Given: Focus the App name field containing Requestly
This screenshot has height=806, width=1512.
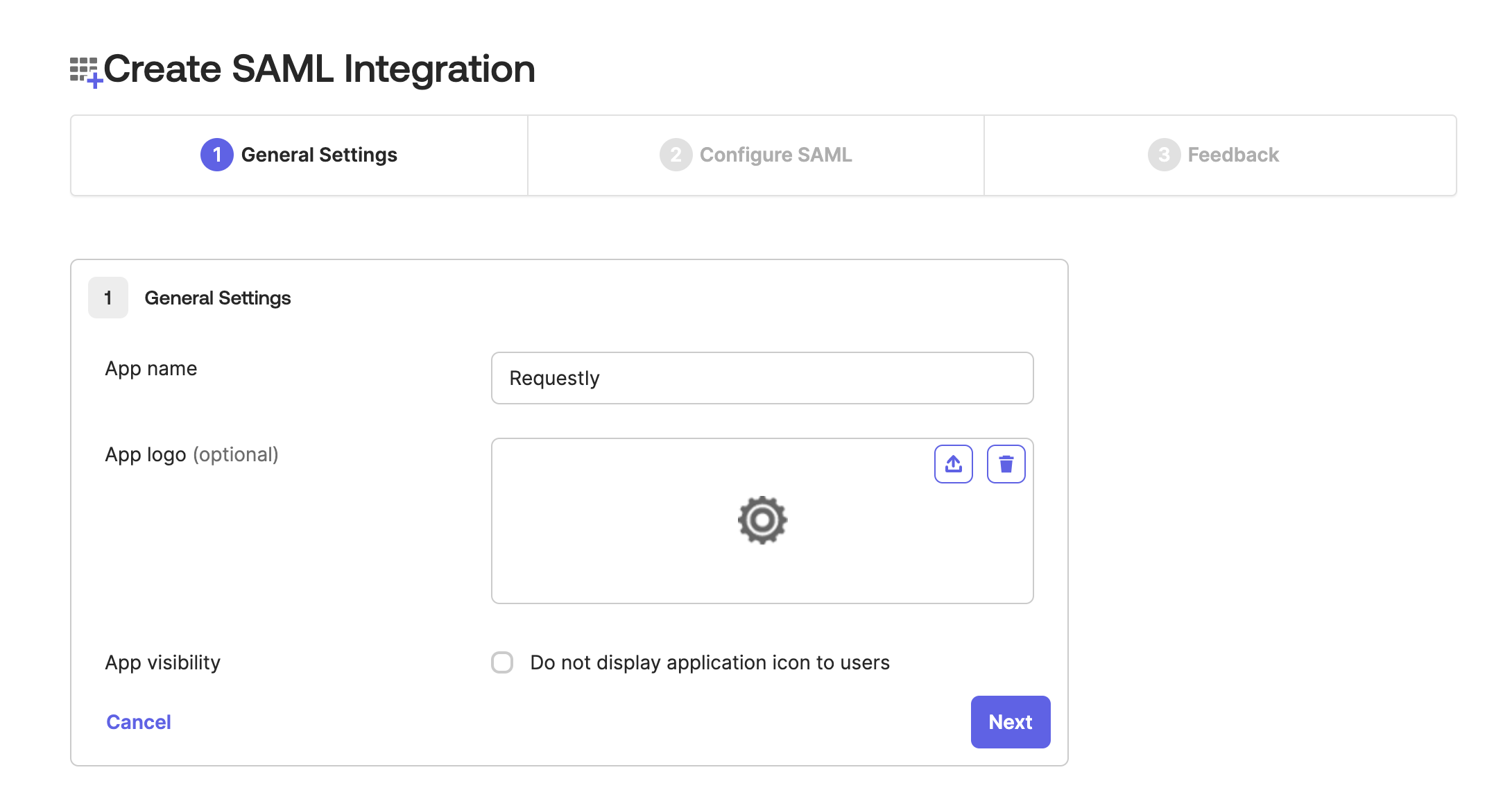Looking at the screenshot, I should click(x=762, y=378).
